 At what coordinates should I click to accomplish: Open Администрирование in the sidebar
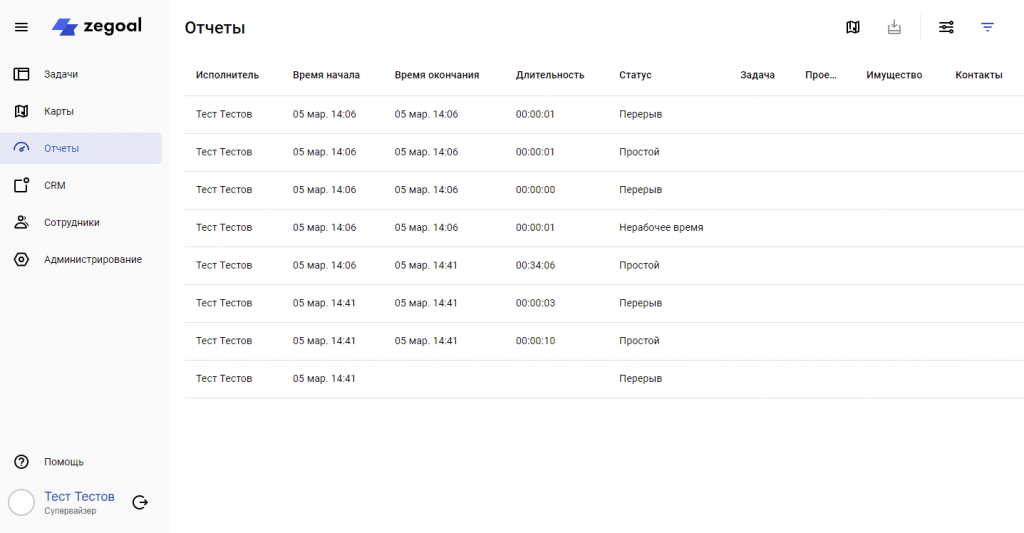(x=92, y=259)
